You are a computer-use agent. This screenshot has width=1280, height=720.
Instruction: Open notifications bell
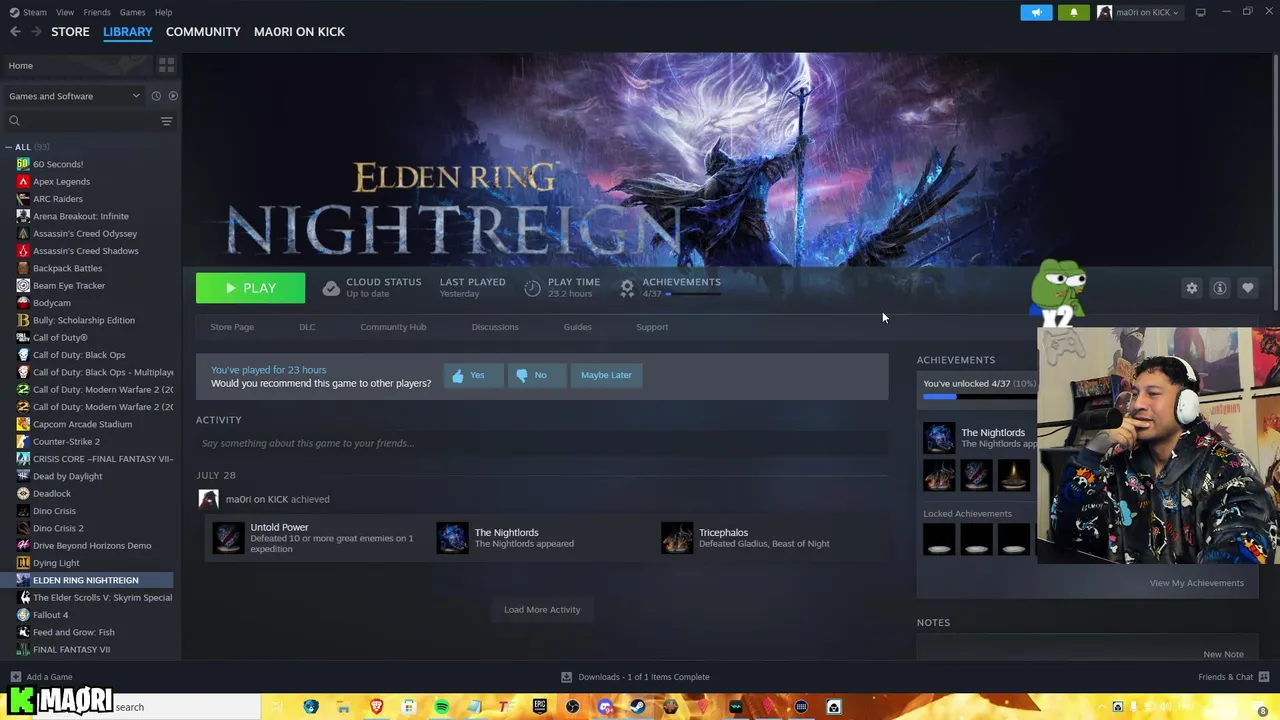point(1074,12)
